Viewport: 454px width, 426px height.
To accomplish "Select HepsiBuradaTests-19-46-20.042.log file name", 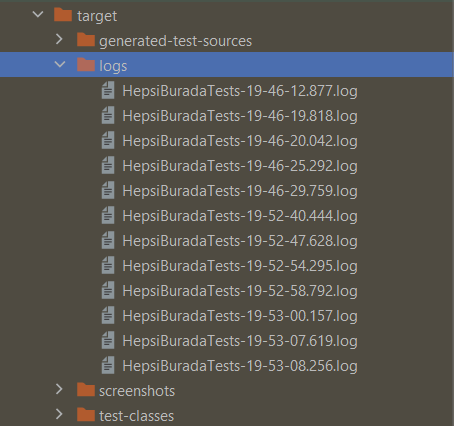I will pos(240,141).
